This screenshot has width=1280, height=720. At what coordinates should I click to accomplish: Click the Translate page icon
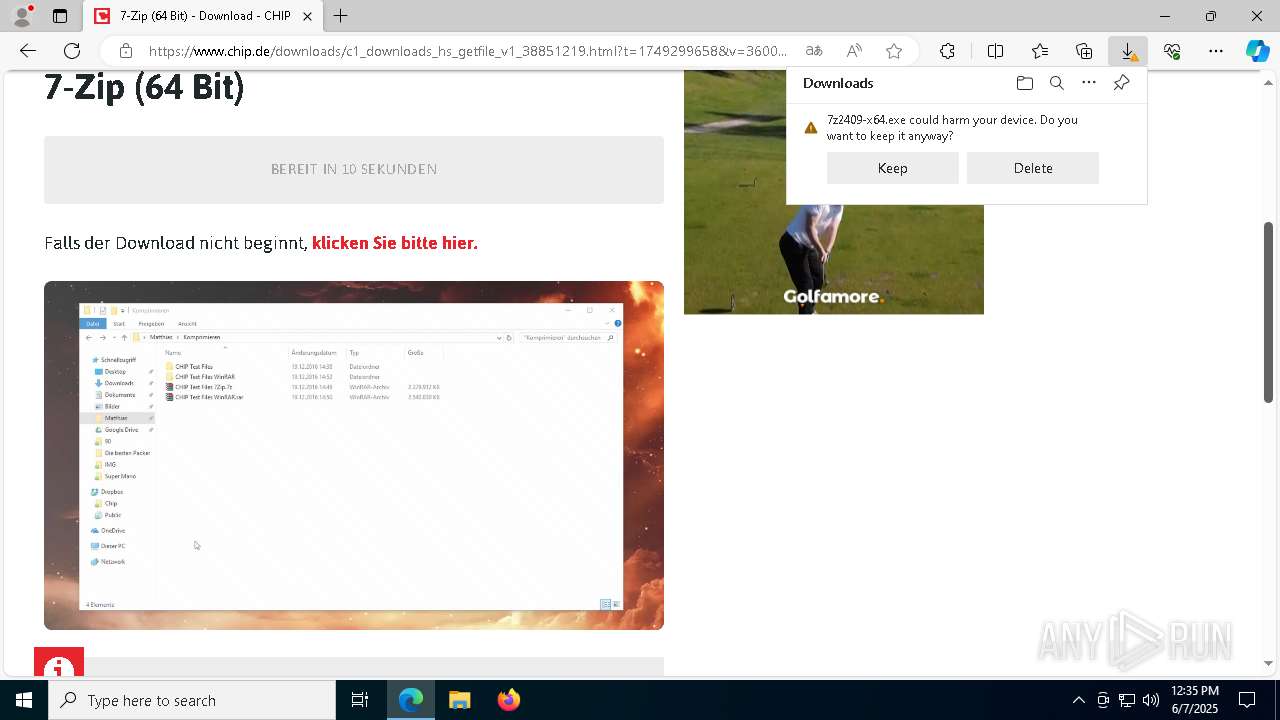814,51
